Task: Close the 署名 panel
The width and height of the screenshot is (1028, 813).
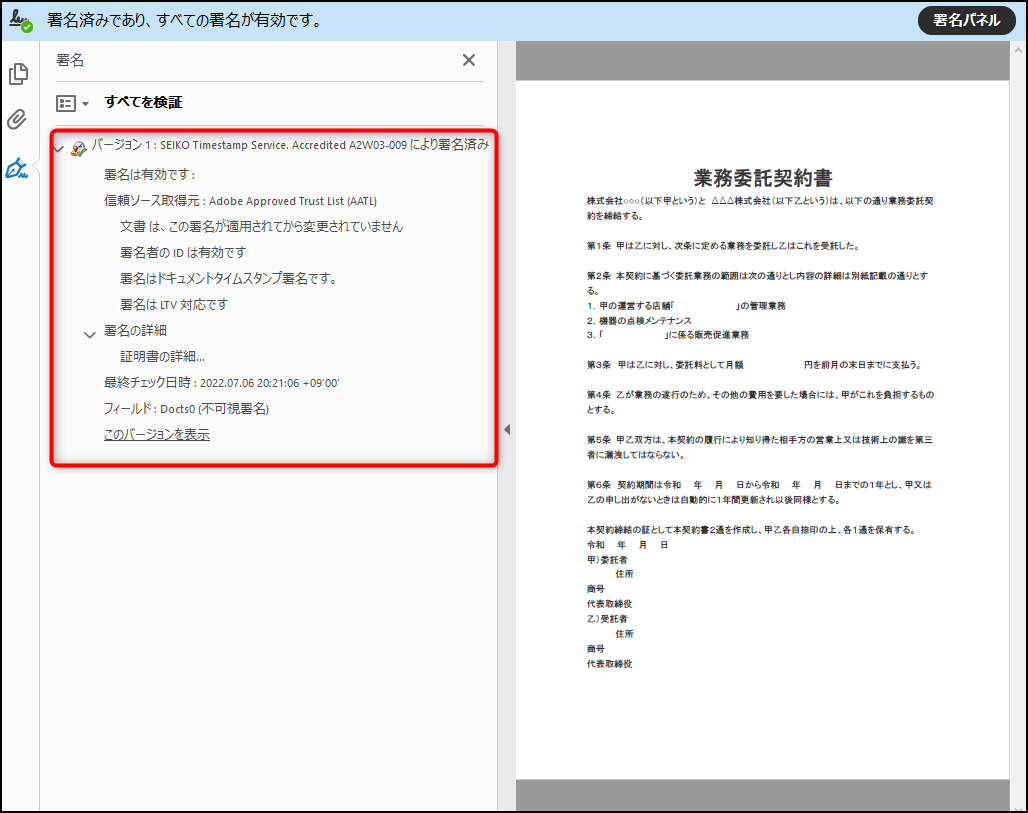Action: 468,60
